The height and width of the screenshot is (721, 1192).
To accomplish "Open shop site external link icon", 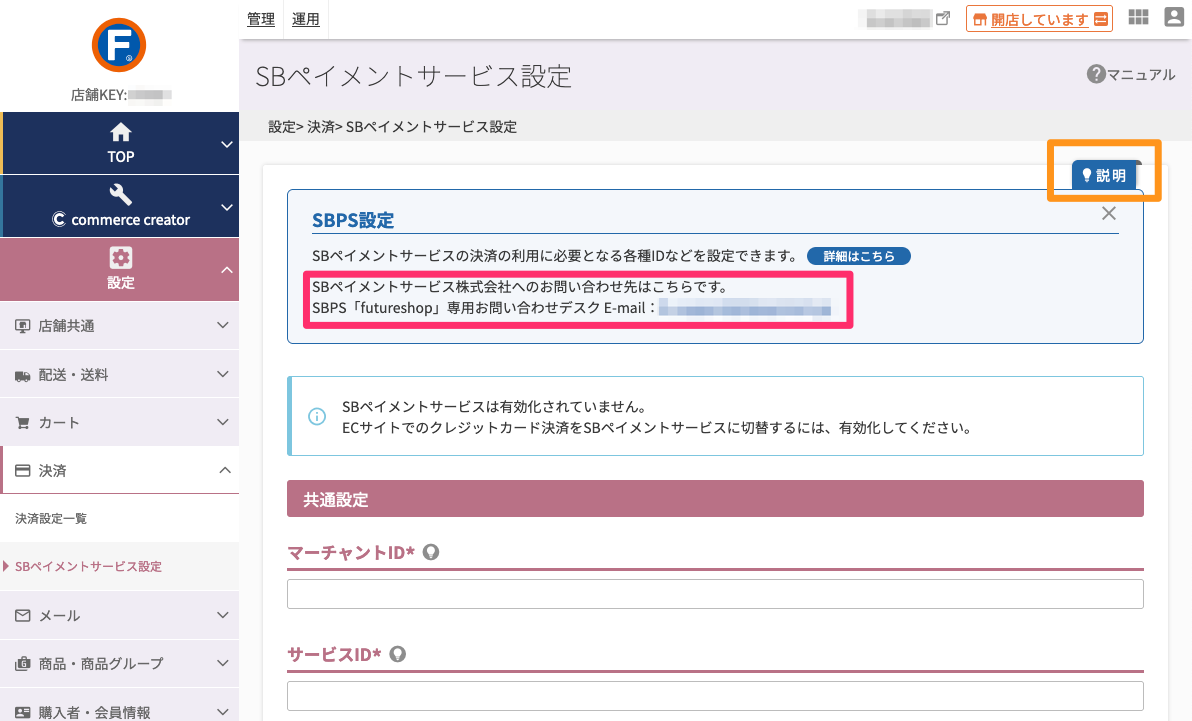I will [x=943, y=18].
